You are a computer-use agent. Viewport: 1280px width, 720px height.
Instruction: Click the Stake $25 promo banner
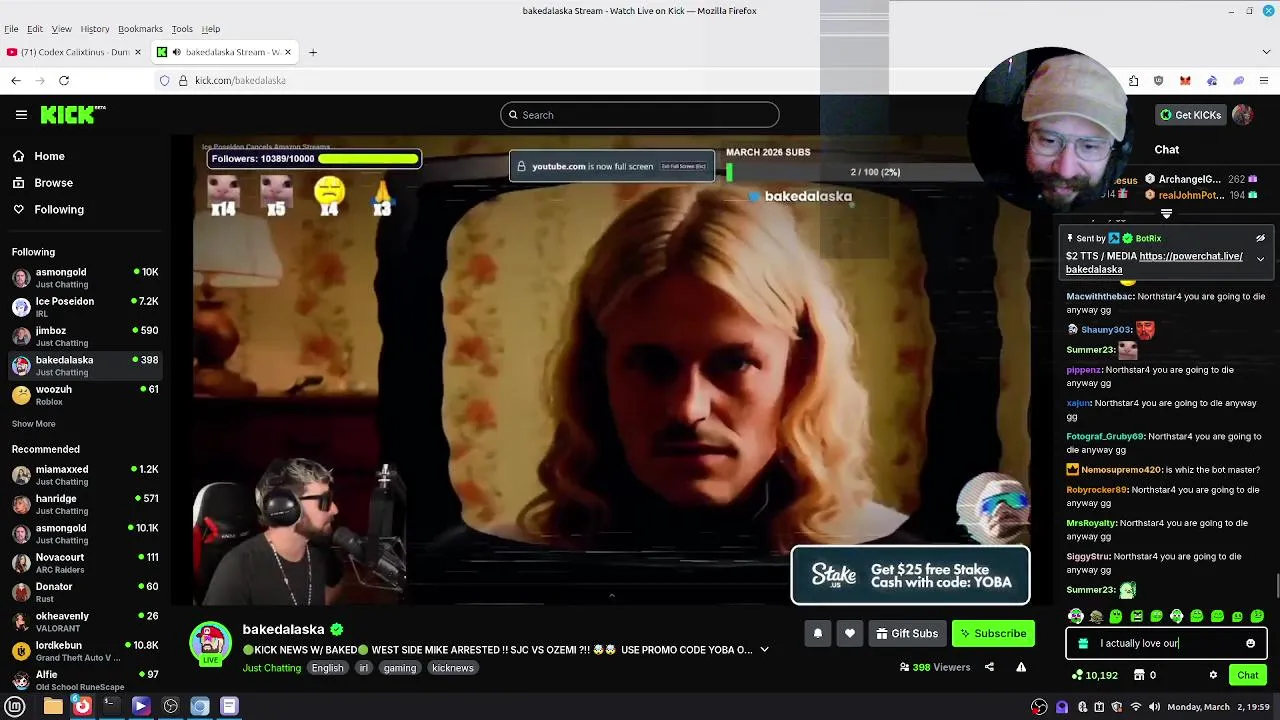(x=910, y=575)
